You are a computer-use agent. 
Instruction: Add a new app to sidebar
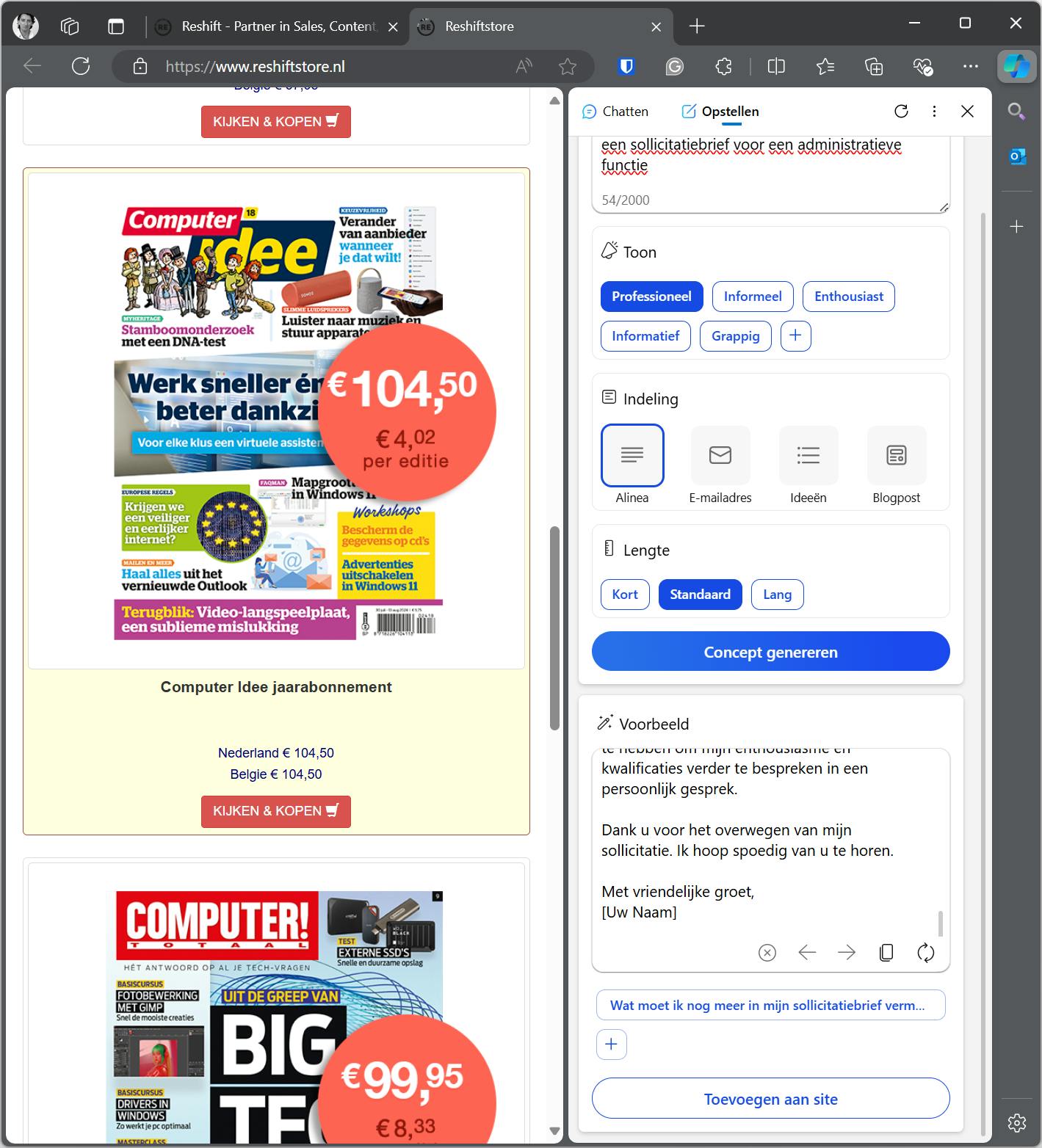(x=1017, y=227)
